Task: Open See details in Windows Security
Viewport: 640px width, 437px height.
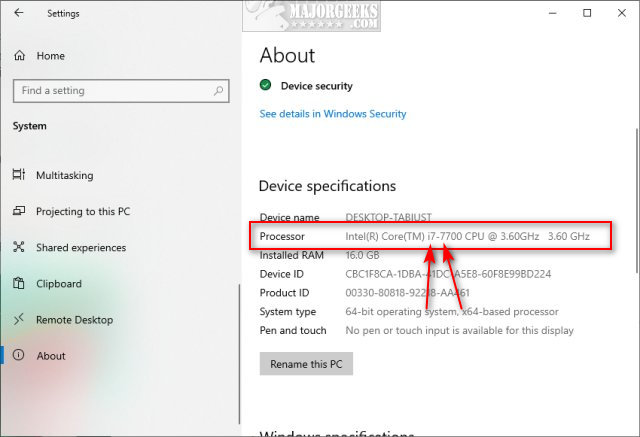Action: click(333, 114)
